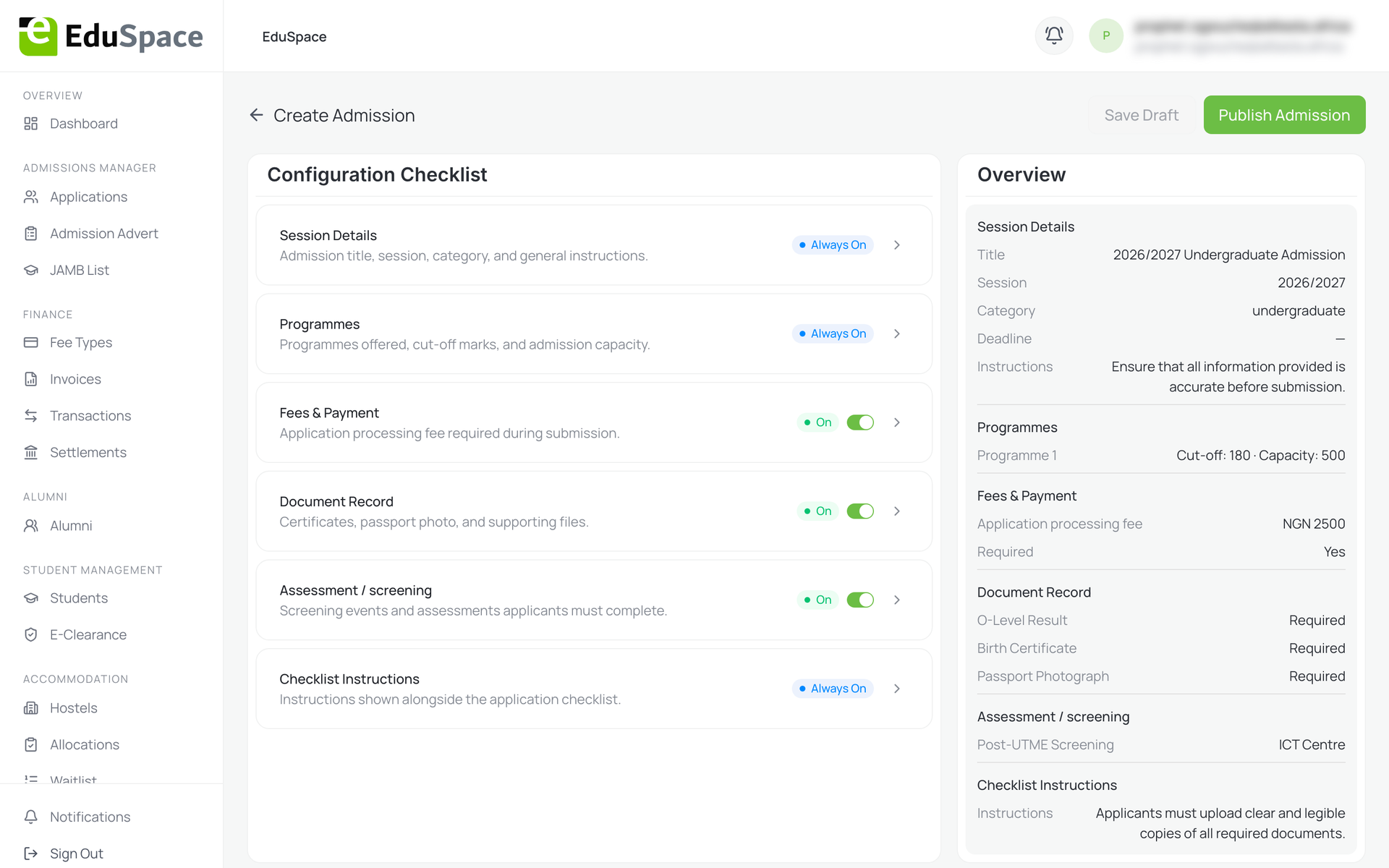
Task: Click the Applications people icon
Action: (x=30, y=197)
